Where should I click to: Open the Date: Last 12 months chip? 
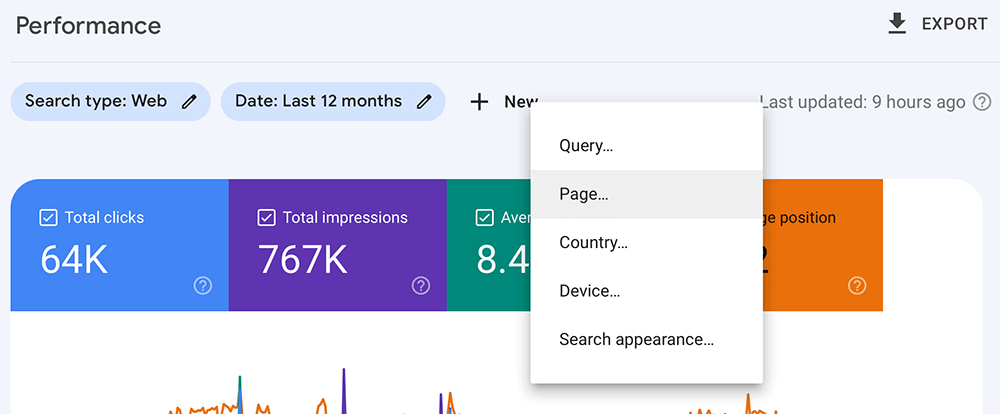333,101
